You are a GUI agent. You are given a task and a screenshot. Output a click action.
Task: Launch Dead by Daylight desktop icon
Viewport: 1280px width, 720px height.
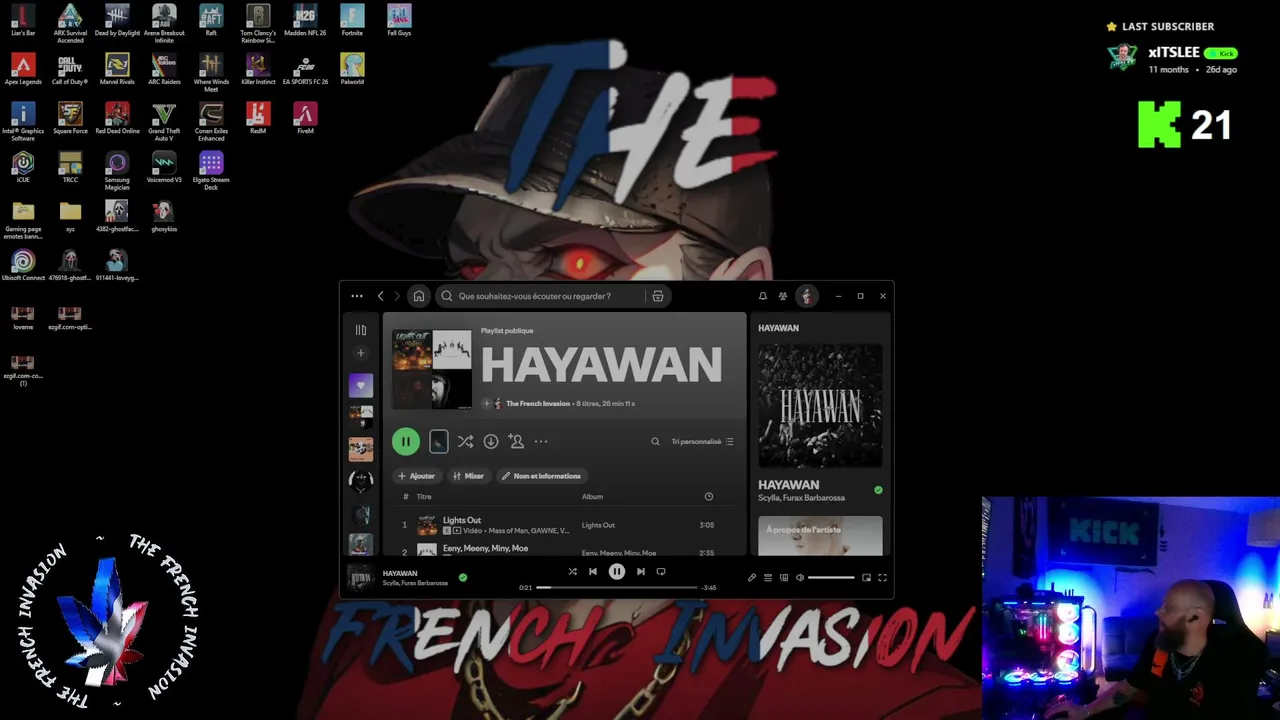tap(117, 20)
